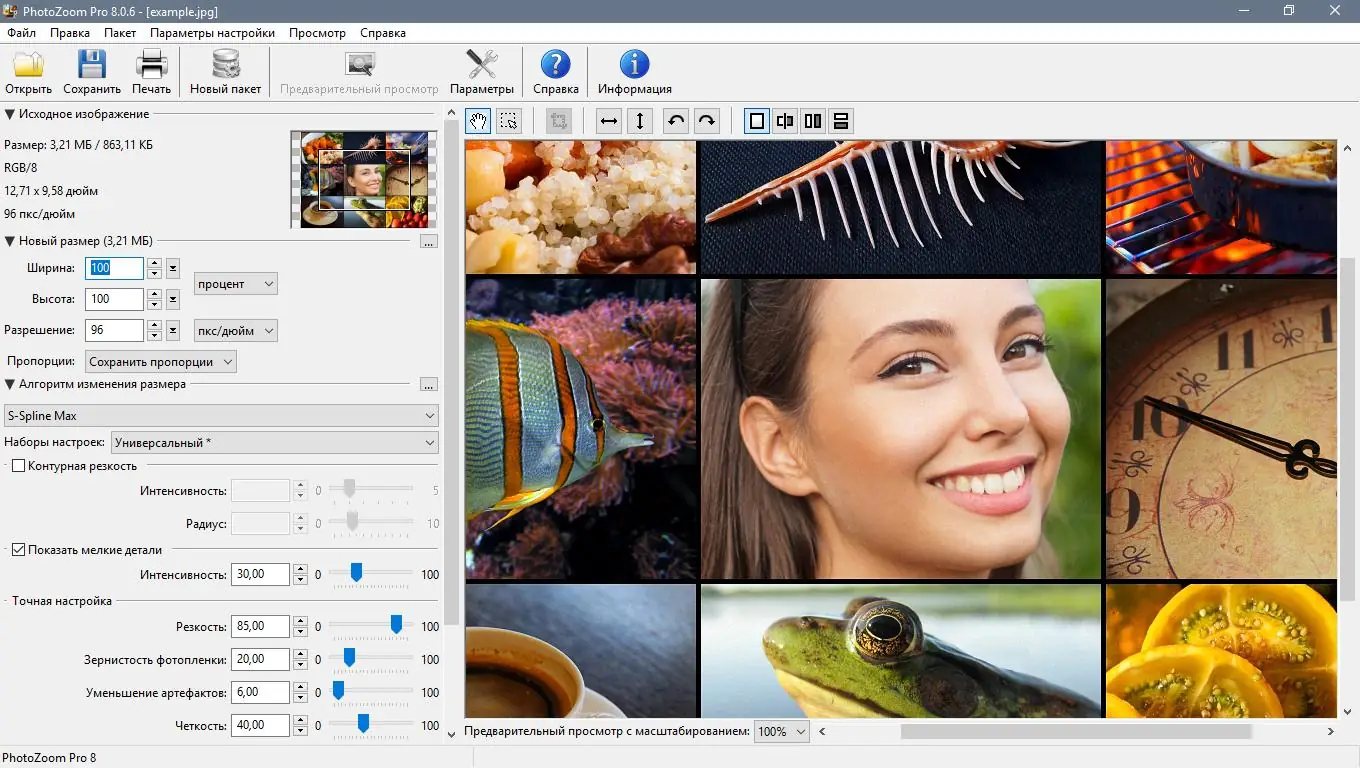This screenshot has height=768, width=1360.
Task: Click the Печать printer icon
Action: pyautogui.click(x=152, y=66)
